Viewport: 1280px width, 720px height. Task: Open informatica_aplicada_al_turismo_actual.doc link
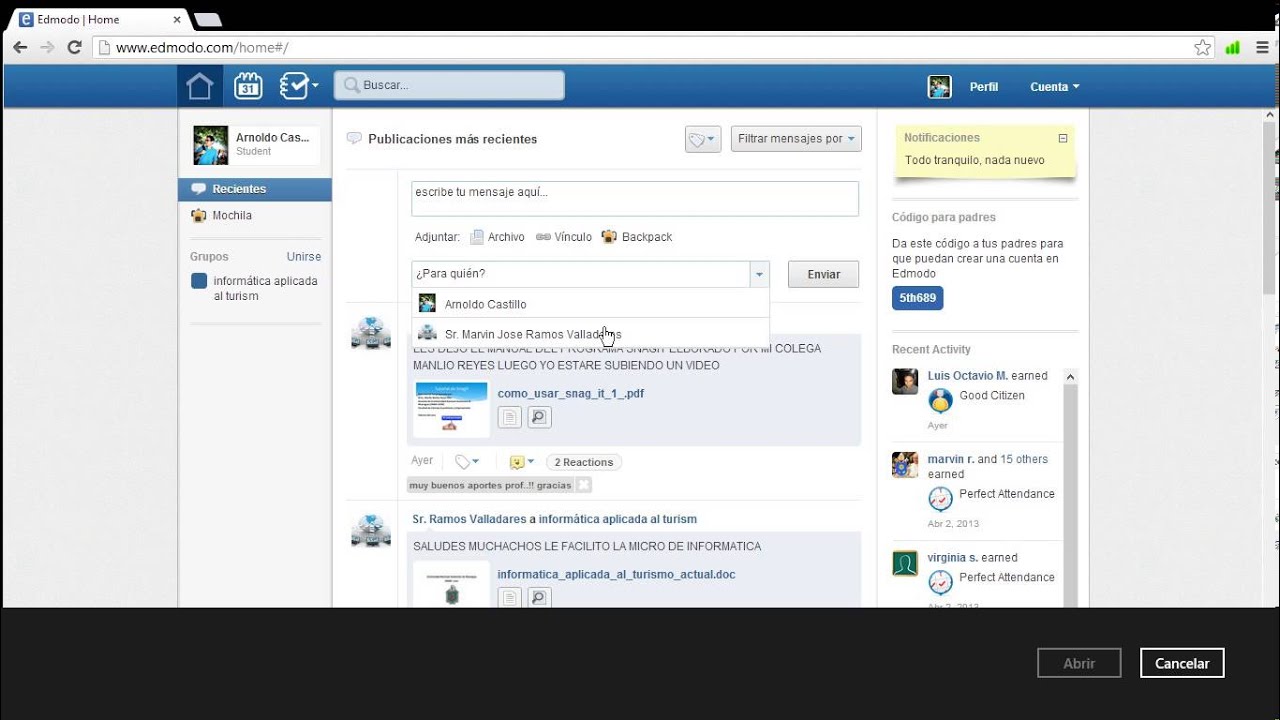pos(616,574)
